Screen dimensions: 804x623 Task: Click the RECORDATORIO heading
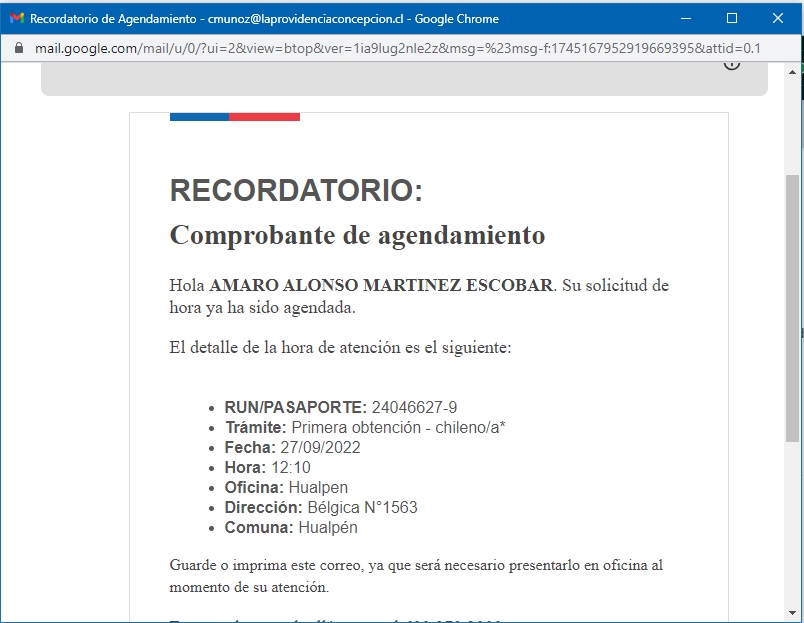296,190
